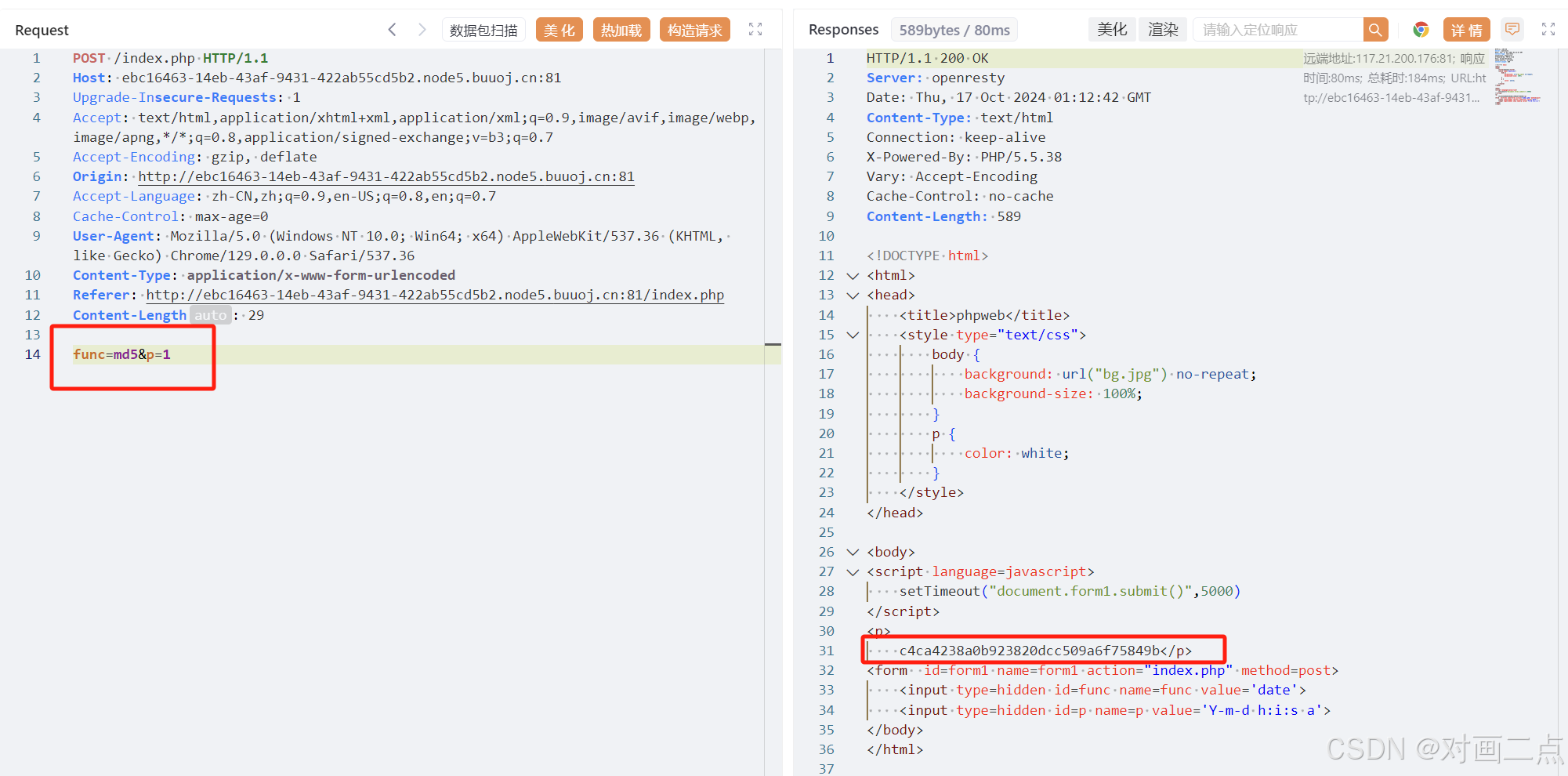The image size is (1568, 776).
Task: Click the func=md5&p=1 request body
Action: [121, 354]
